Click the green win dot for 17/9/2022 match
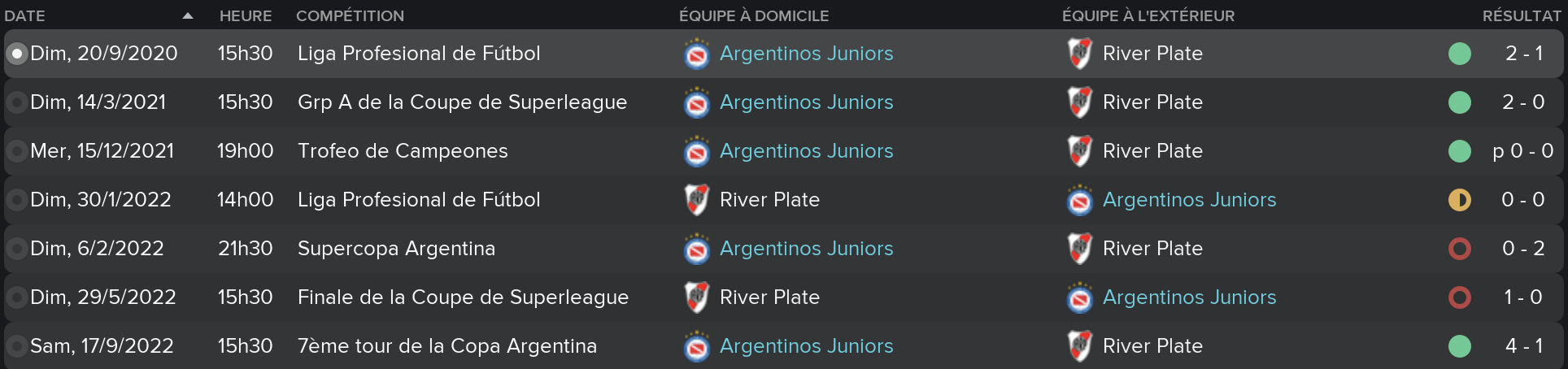Screen dimensions: 1568x369 [1460, 346]
